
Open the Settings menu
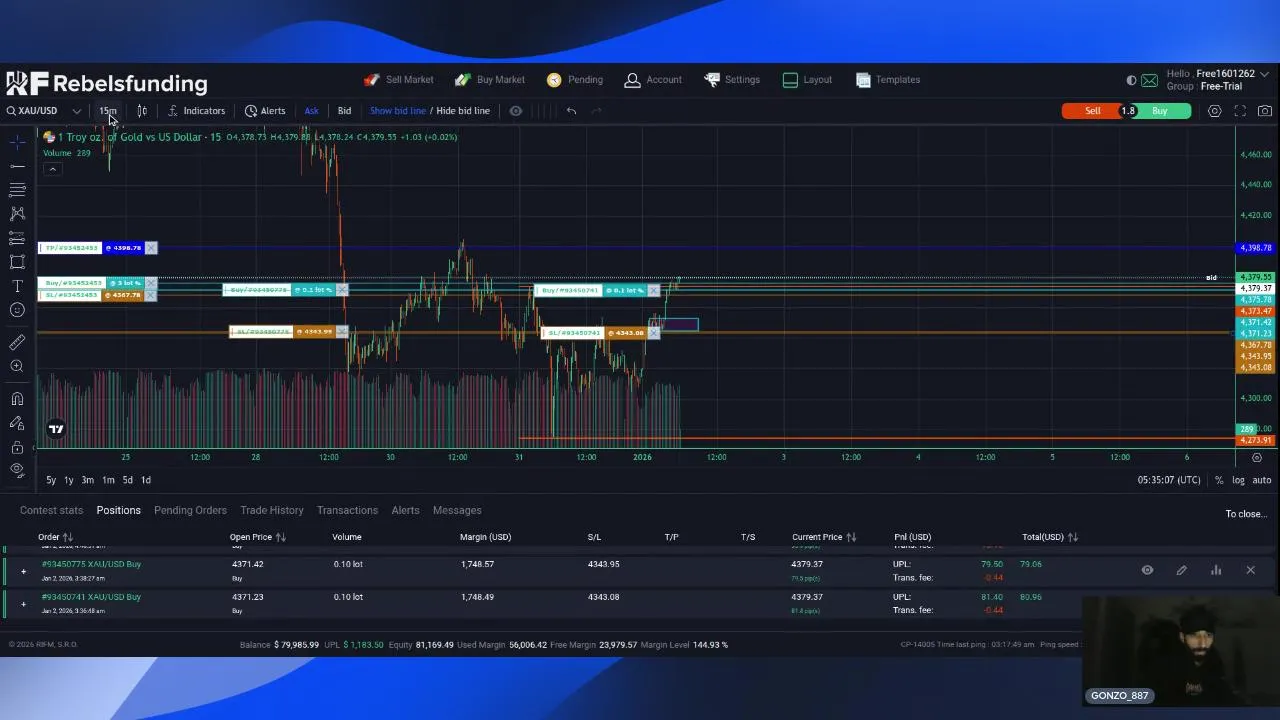732,80
